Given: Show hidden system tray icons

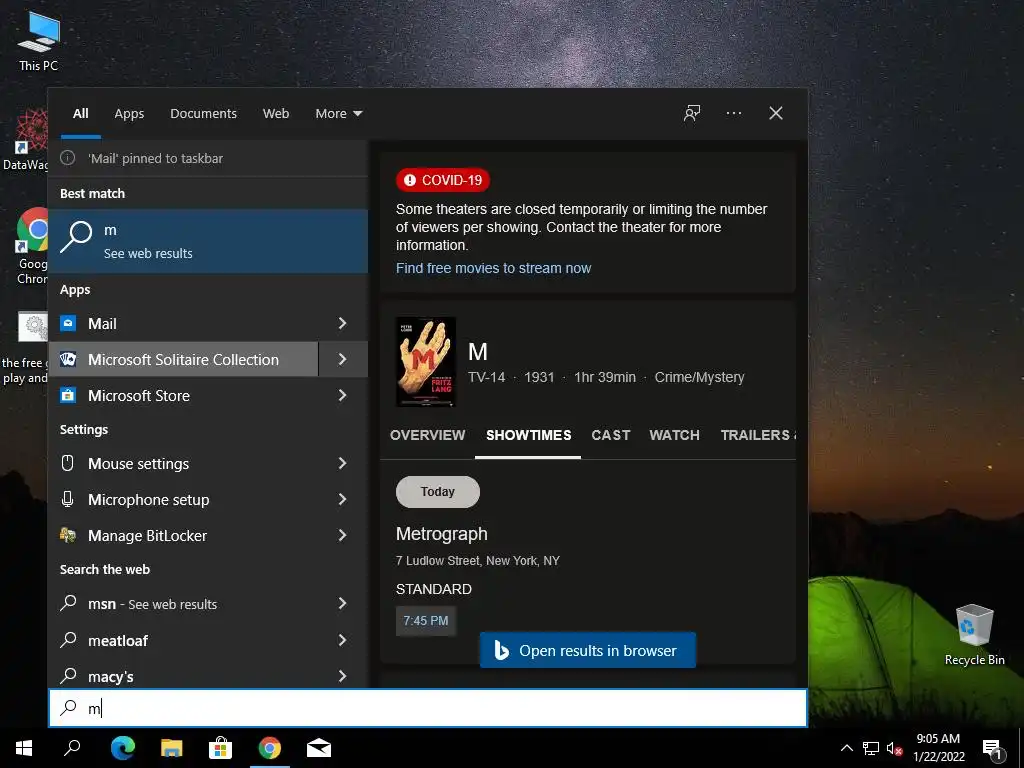Looking at the screenshot, I should tap(846, 748).
